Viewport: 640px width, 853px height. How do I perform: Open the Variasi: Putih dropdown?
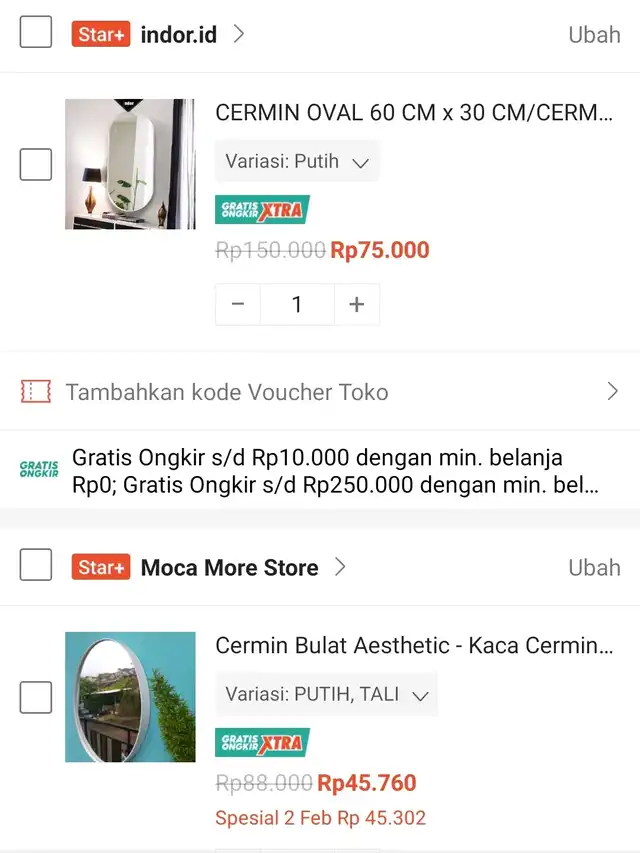[x=297, y=161]
